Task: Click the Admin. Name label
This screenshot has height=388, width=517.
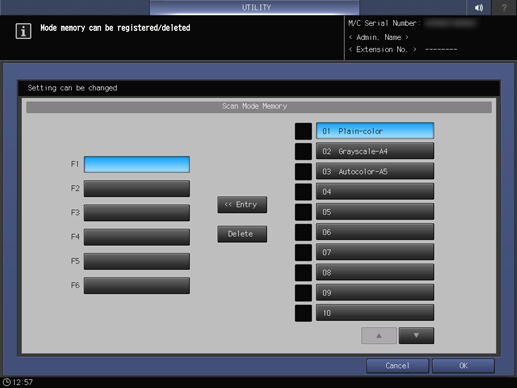Action: (x=378, y=37)
